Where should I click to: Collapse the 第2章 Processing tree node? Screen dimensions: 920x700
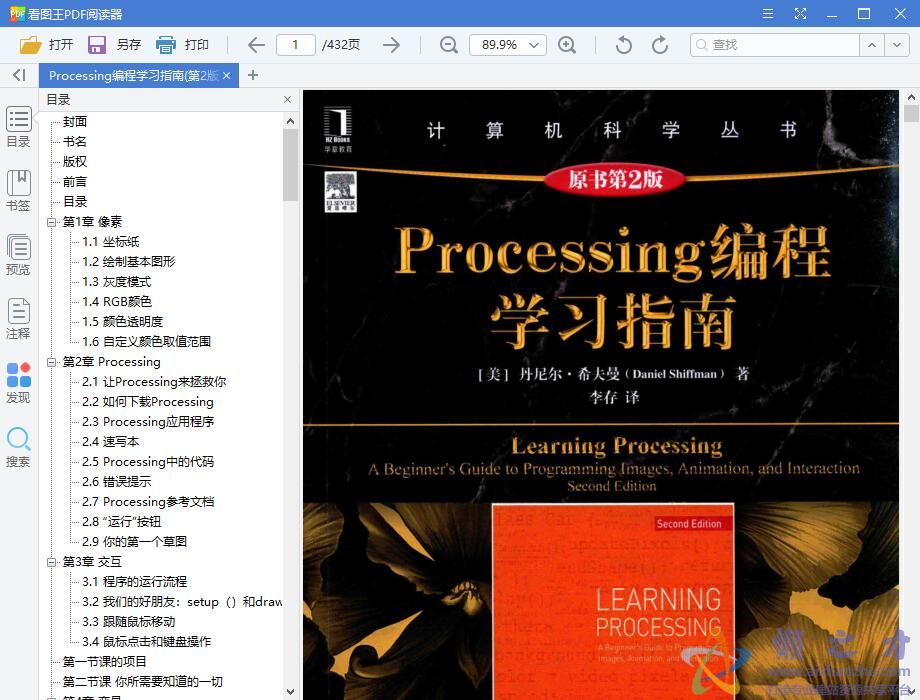(x=52, y=363)
